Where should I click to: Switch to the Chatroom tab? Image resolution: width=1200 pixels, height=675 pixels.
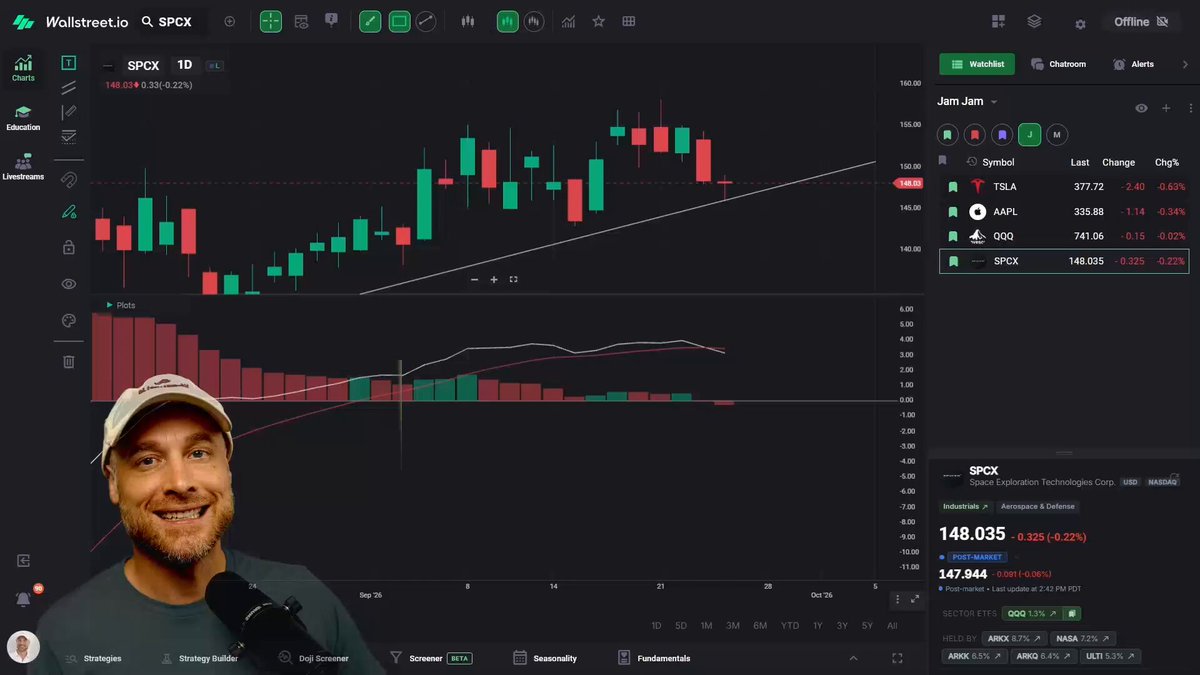click(1058, 64)
